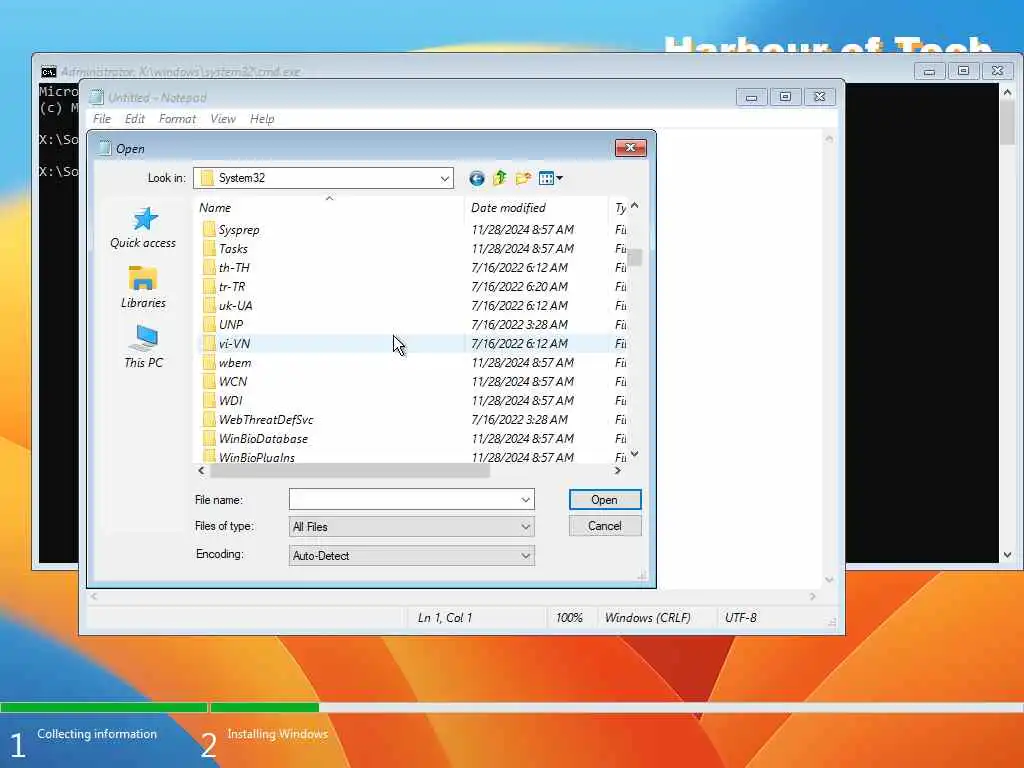Select the Tasks folder
This screenshot has height=768, width=1024.
tap(233, 249)
